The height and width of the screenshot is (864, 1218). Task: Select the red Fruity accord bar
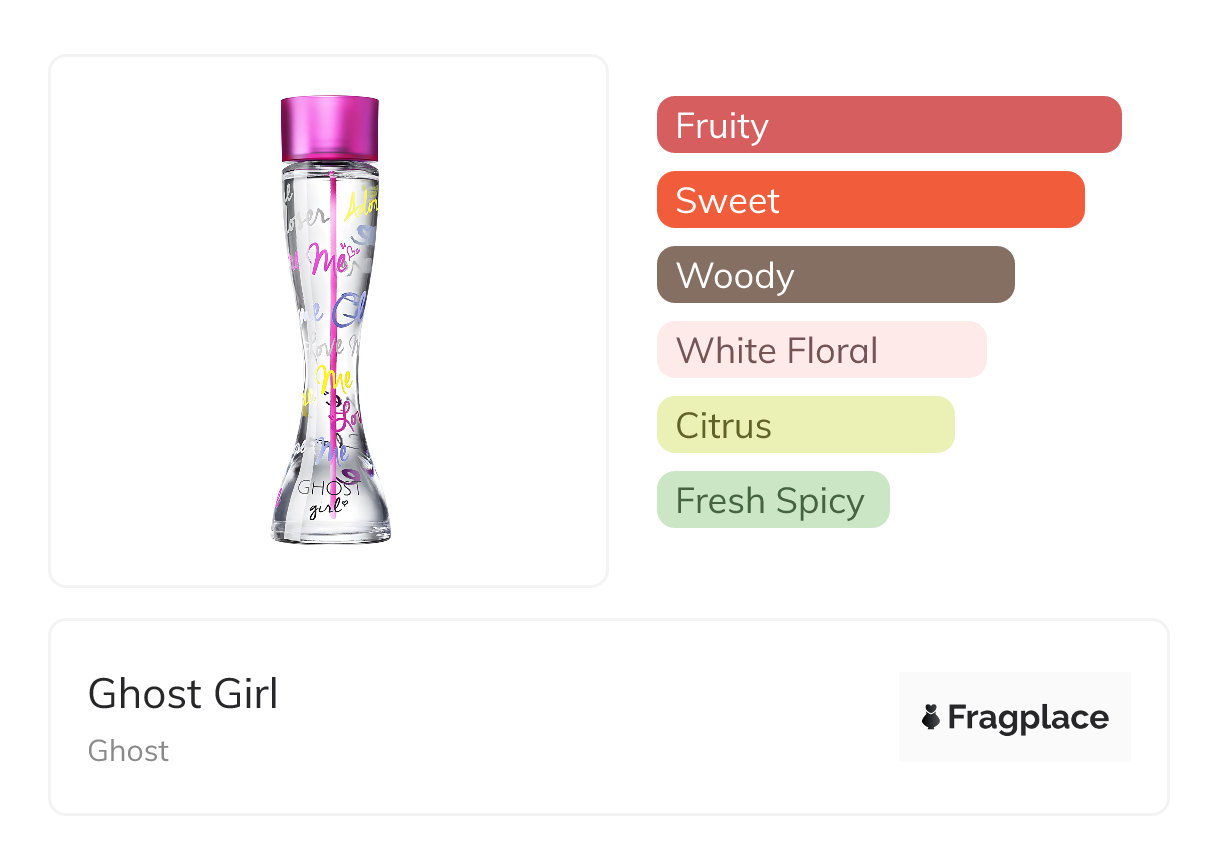[x=889, y=125]
